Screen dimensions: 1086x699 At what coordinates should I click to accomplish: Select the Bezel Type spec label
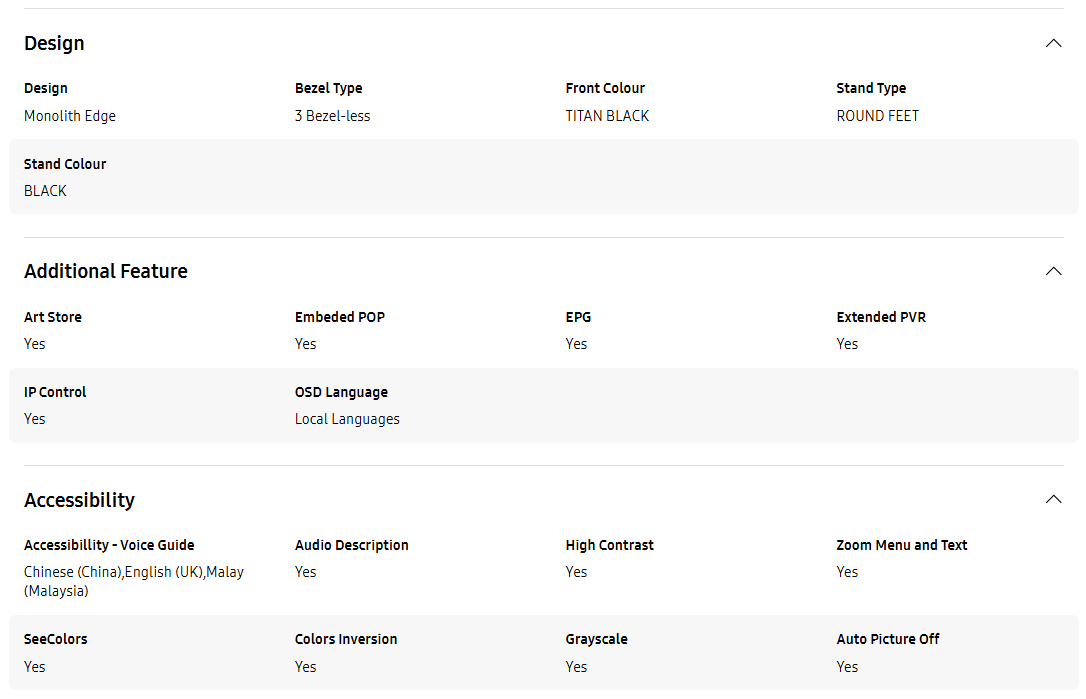point(328,88)
